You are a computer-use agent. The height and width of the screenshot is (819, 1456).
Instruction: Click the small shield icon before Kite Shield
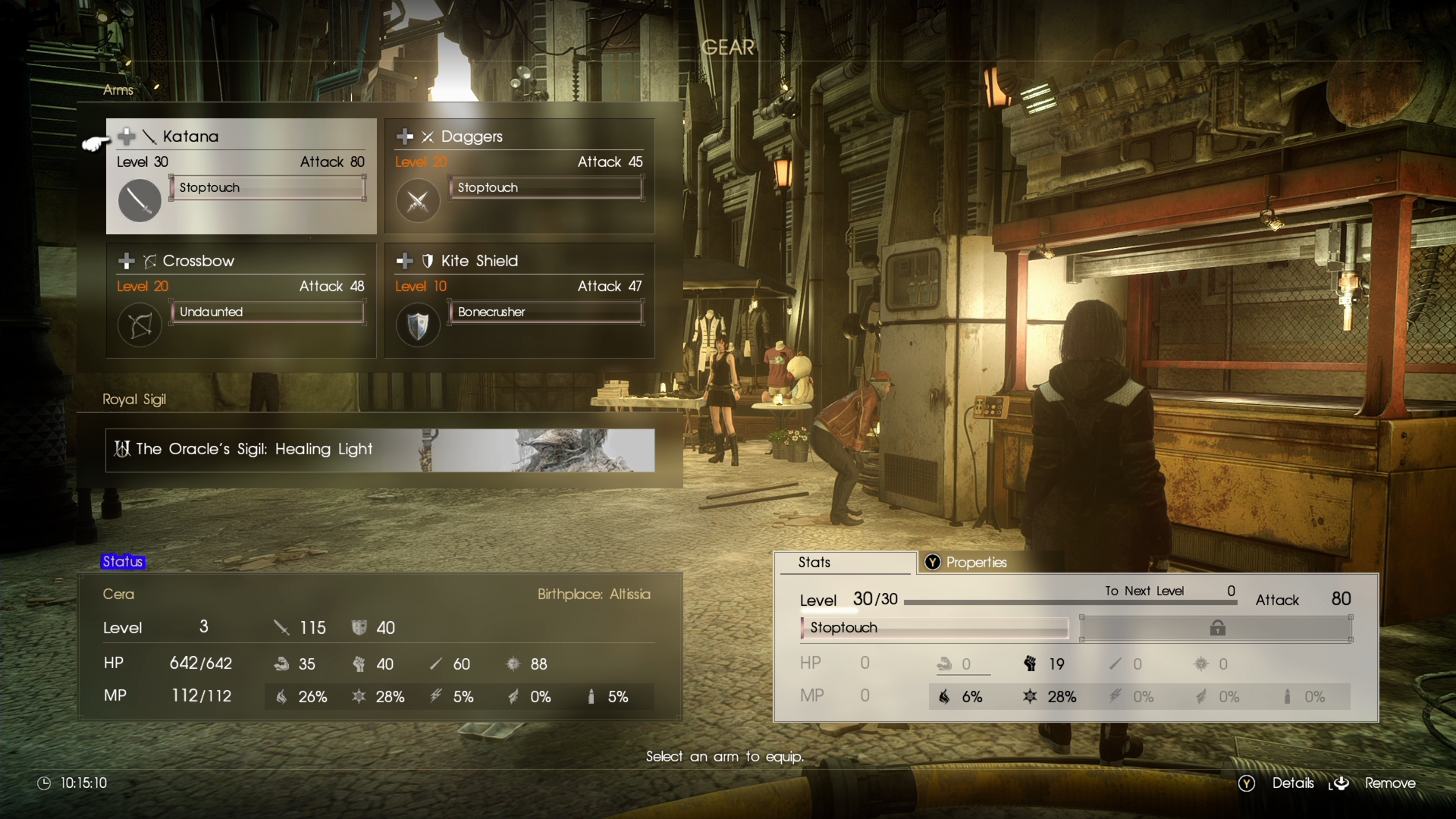(428, 261)
